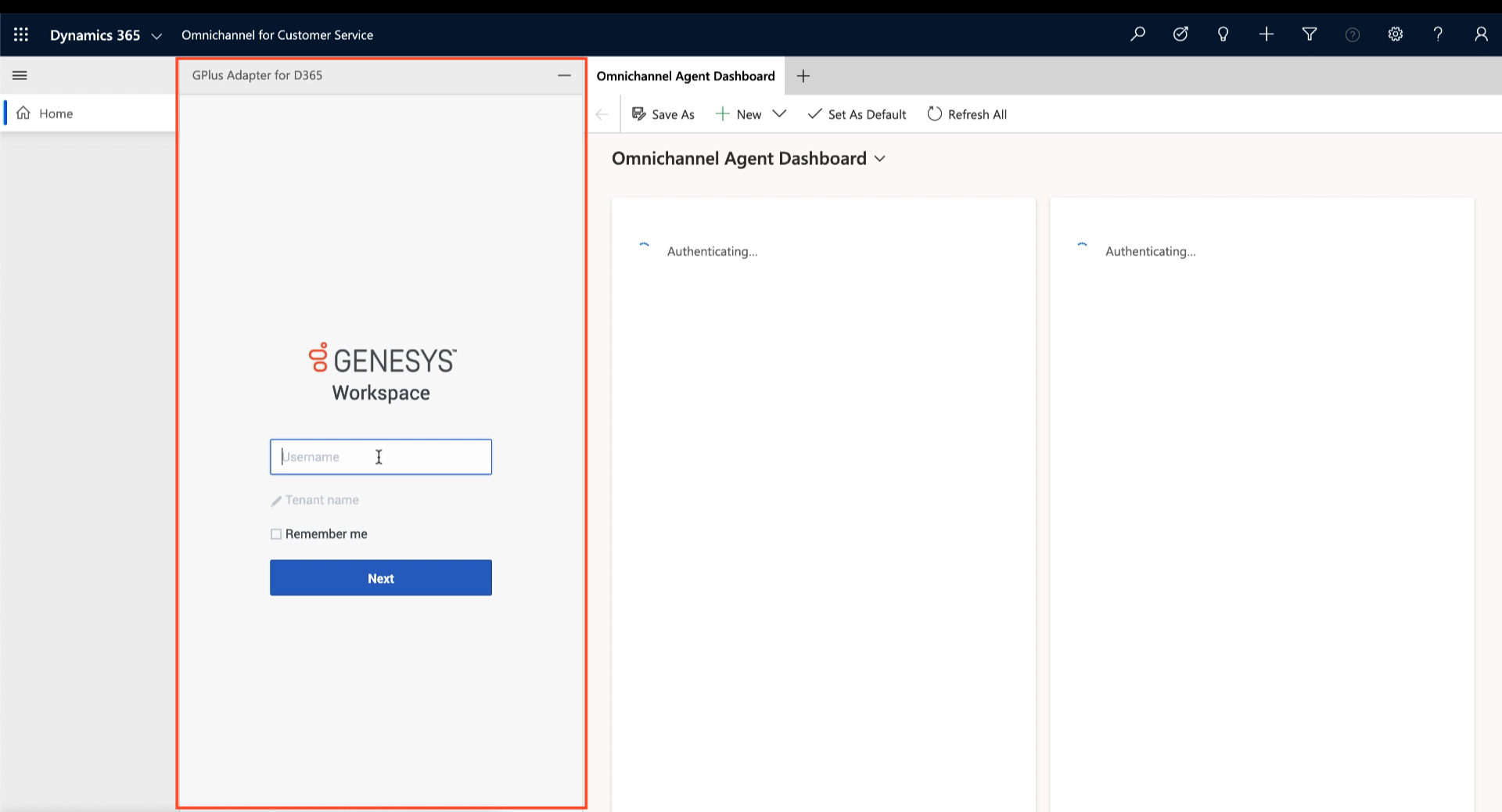Viewport: 1502px width, 812px height.
Task: Click the plus quick create icon
Action: [1267, 34]
